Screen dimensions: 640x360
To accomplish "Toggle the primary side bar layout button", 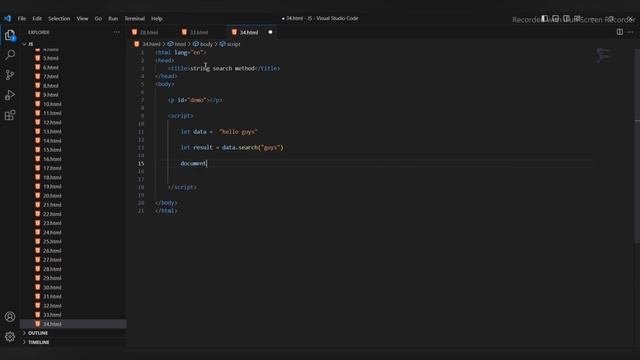I will [x=544, y=18].
